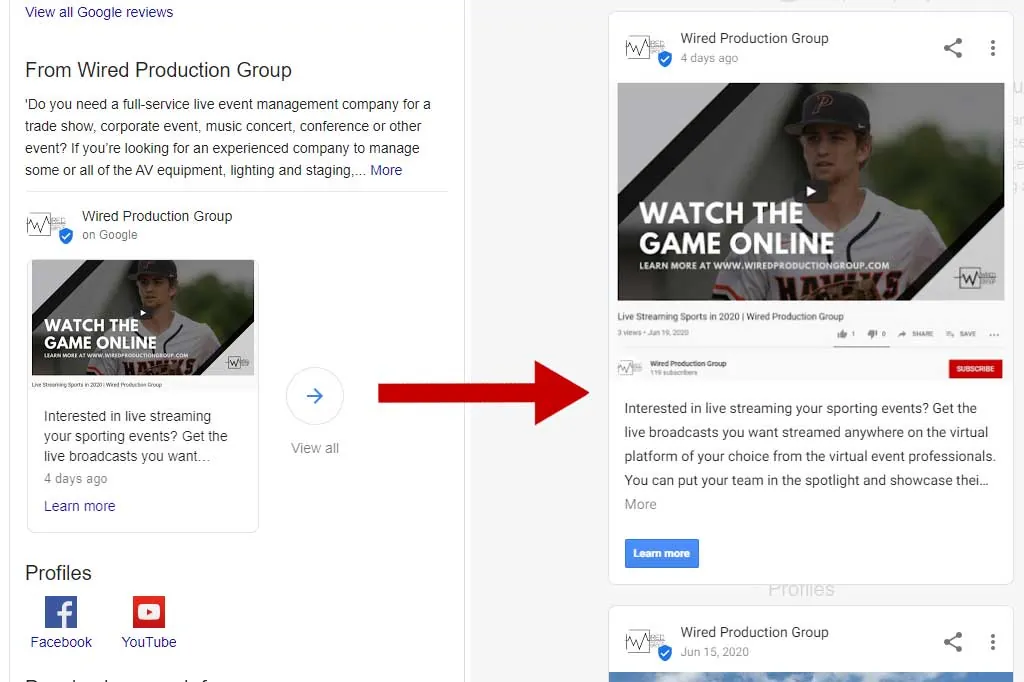This screenshot has height=682, width=1024.
Task: Click the Save option under the video title
Action: click(961, 334)
